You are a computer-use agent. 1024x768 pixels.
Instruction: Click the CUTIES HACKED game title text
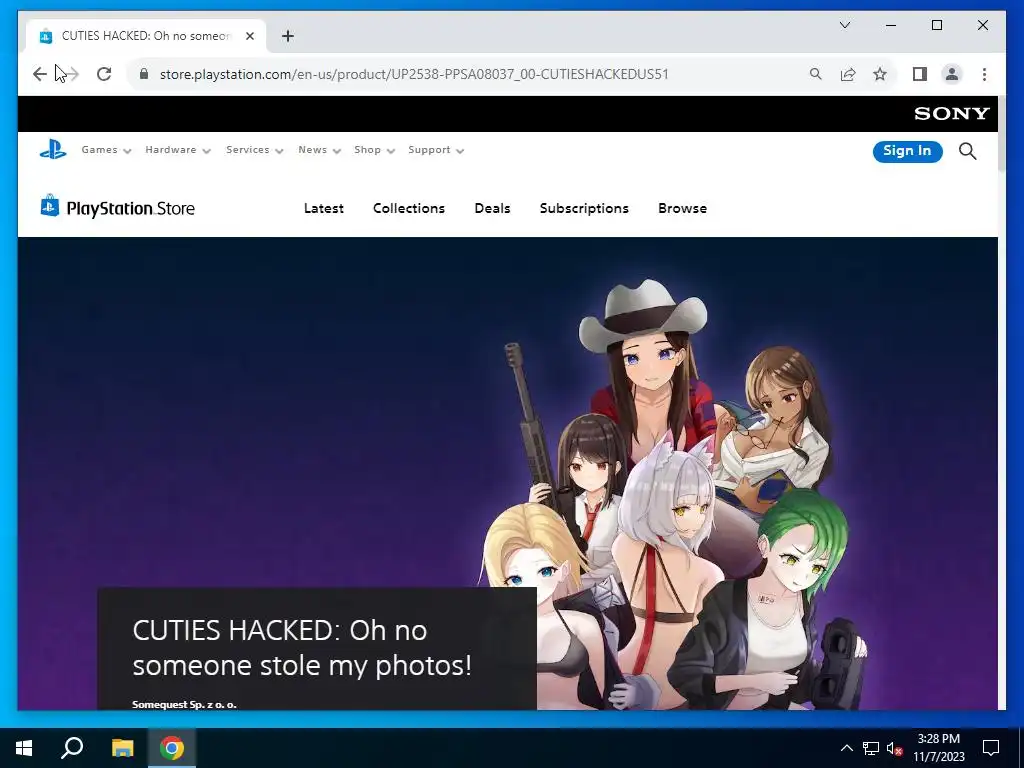pos(302,648)
